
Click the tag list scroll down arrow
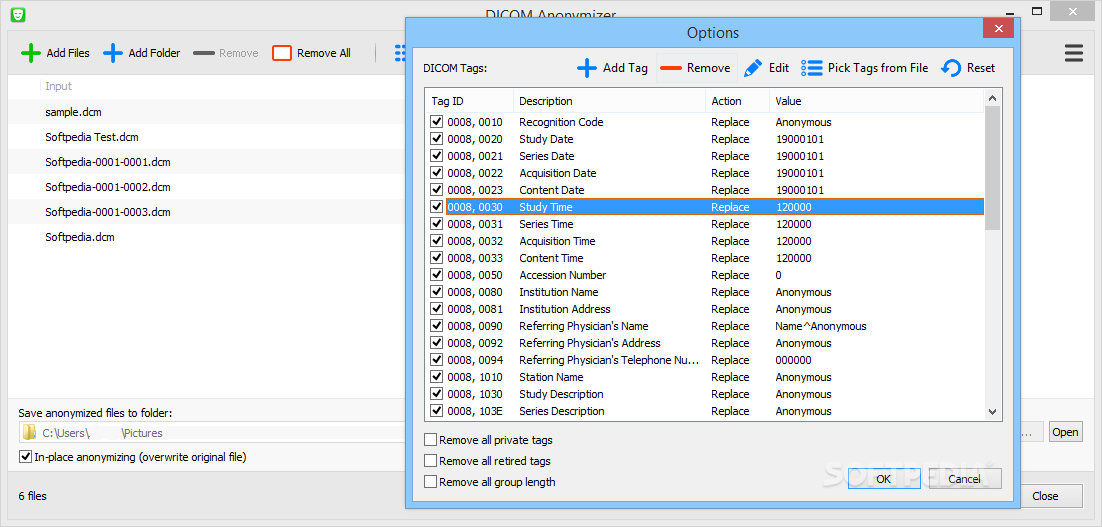tap(992, 412)
